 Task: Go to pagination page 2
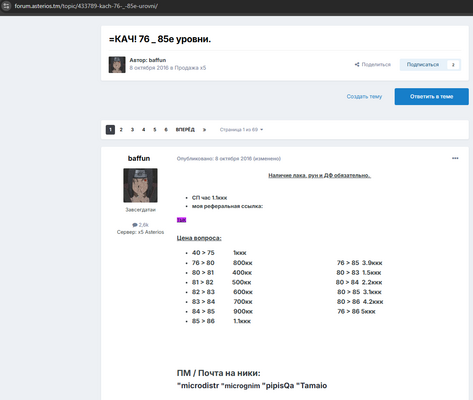121,130
